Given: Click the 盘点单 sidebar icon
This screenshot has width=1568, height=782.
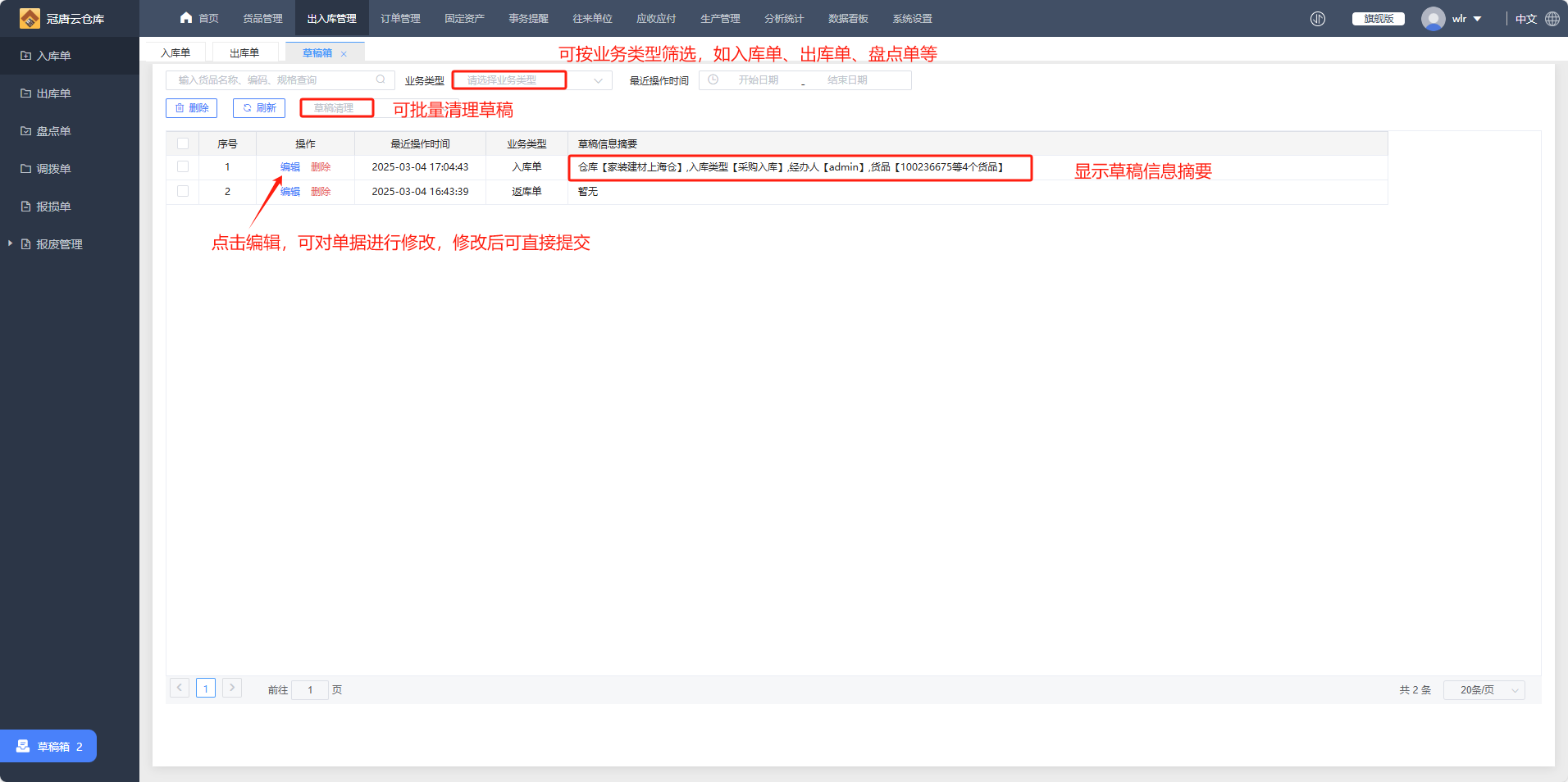Looking at the screenshot, I should point(25,131).
